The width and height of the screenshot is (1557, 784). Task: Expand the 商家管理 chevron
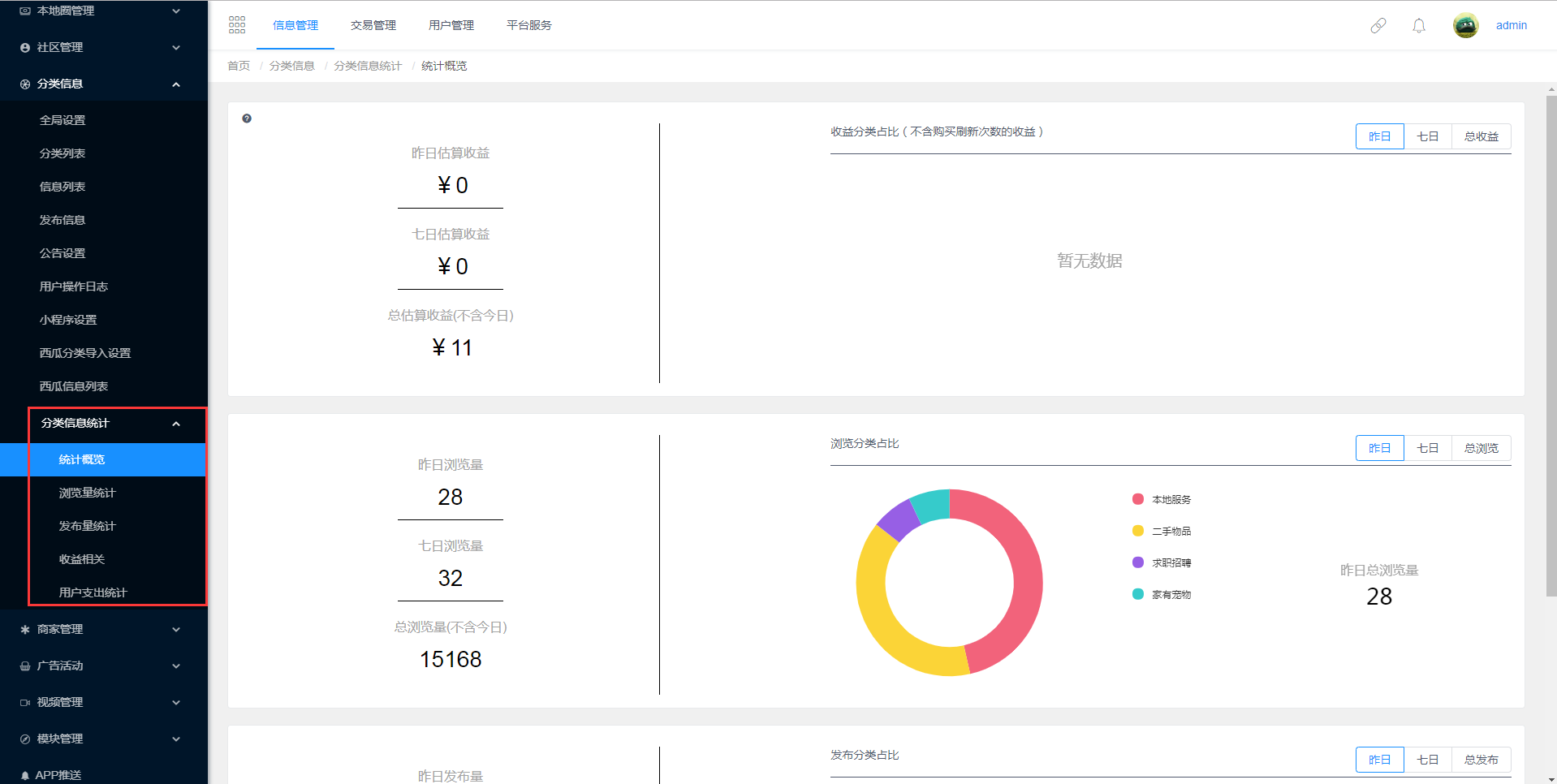coord(176,630)
